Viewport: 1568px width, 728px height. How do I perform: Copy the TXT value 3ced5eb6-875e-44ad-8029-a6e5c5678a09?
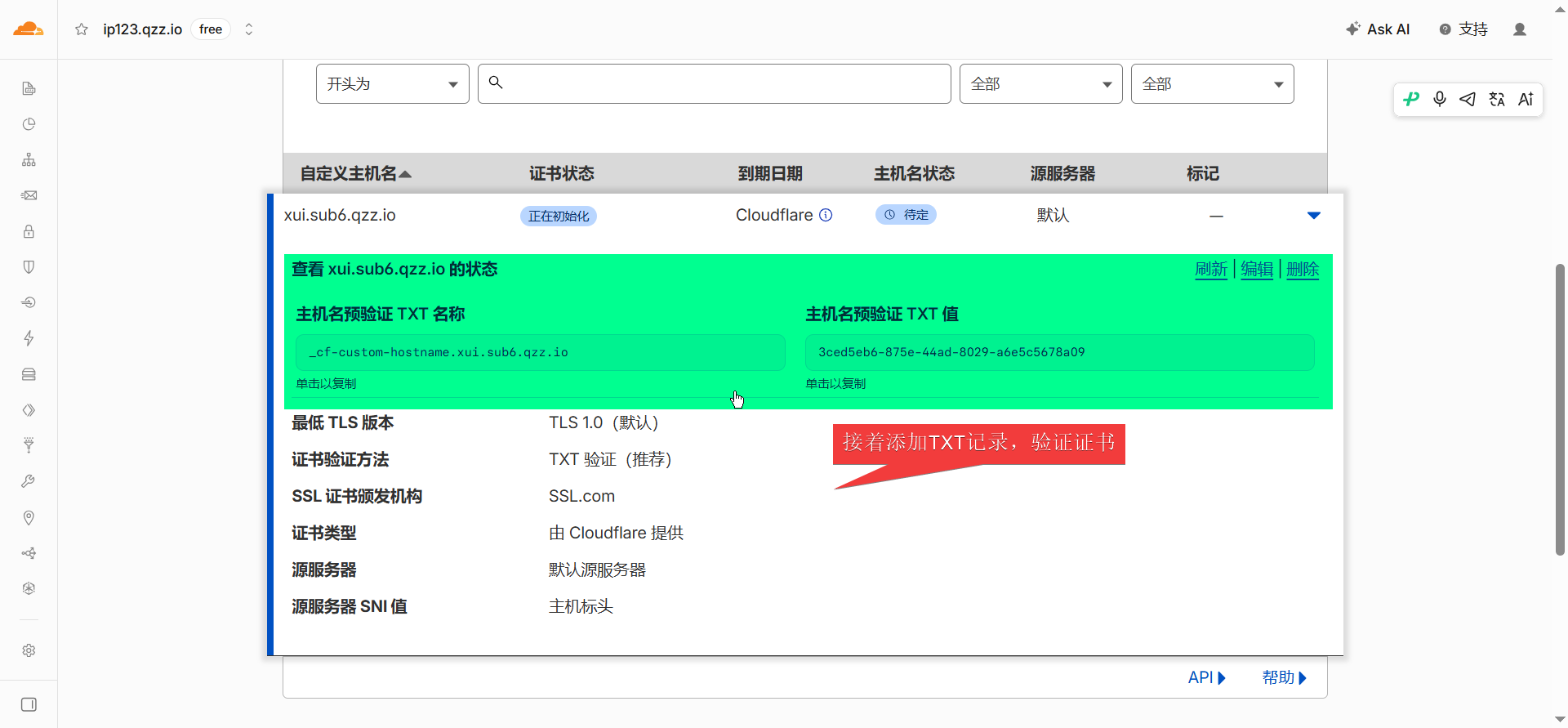[x=1060, y=352]
